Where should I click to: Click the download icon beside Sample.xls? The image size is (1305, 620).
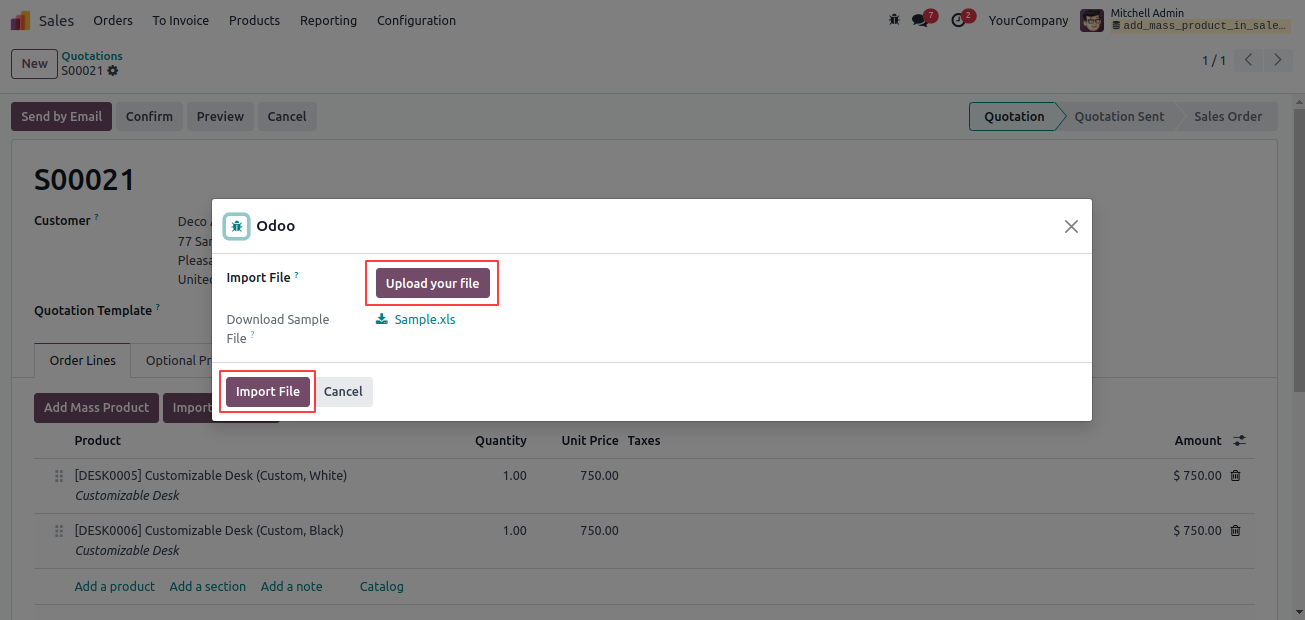click(382, 320)
